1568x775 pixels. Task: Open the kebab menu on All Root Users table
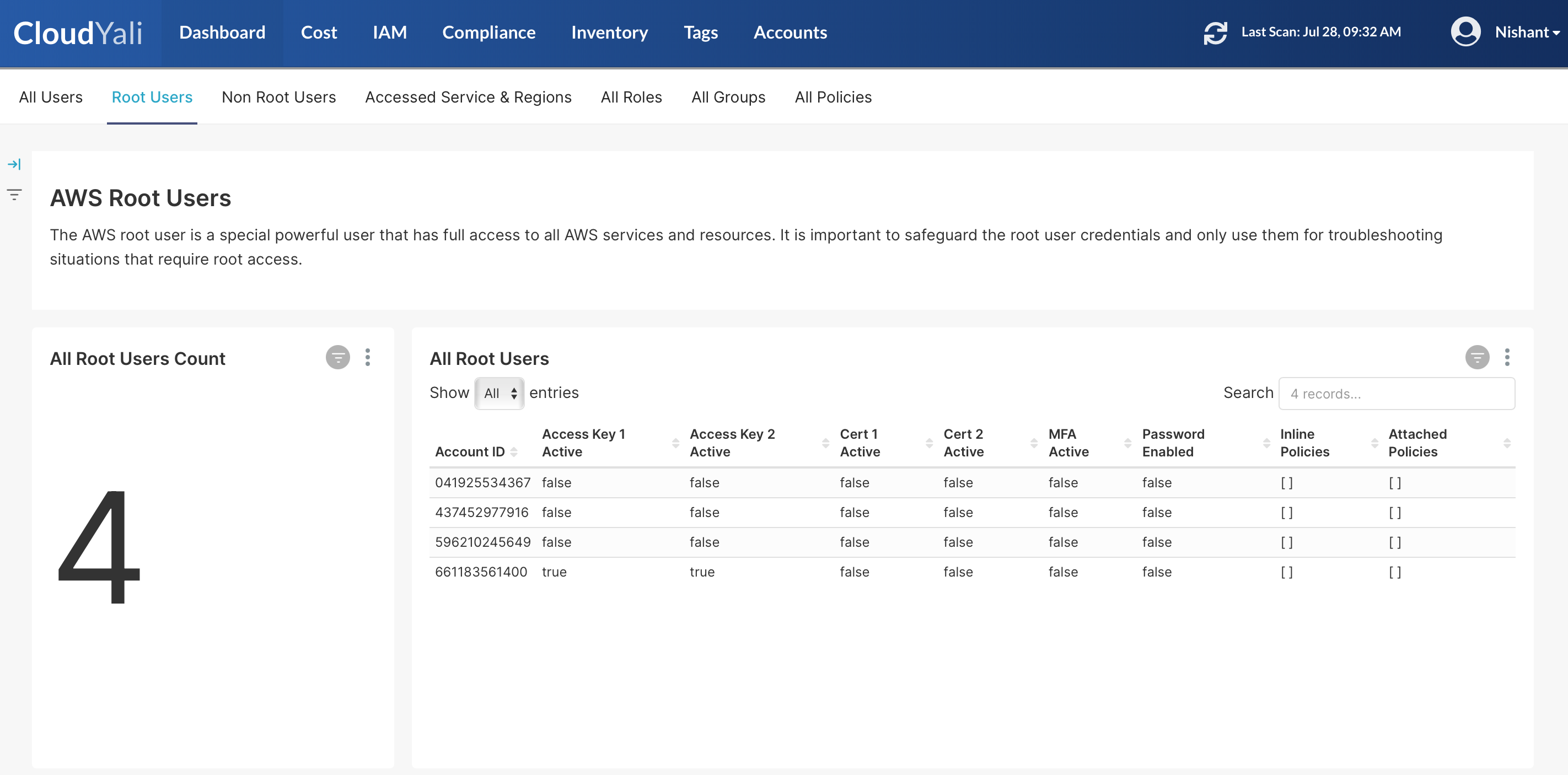tap(1508, 358)
